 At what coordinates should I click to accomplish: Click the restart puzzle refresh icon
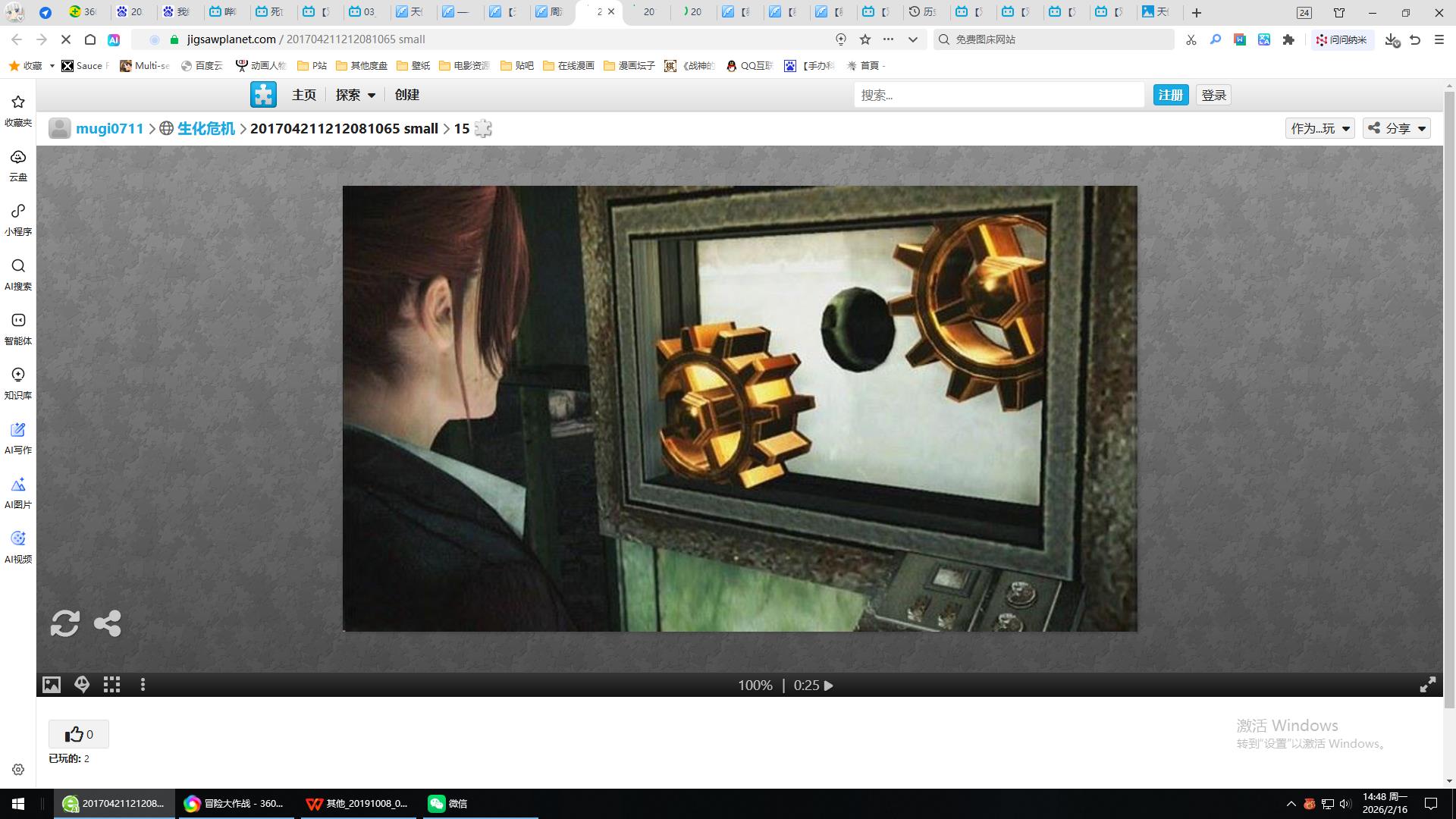64,623
